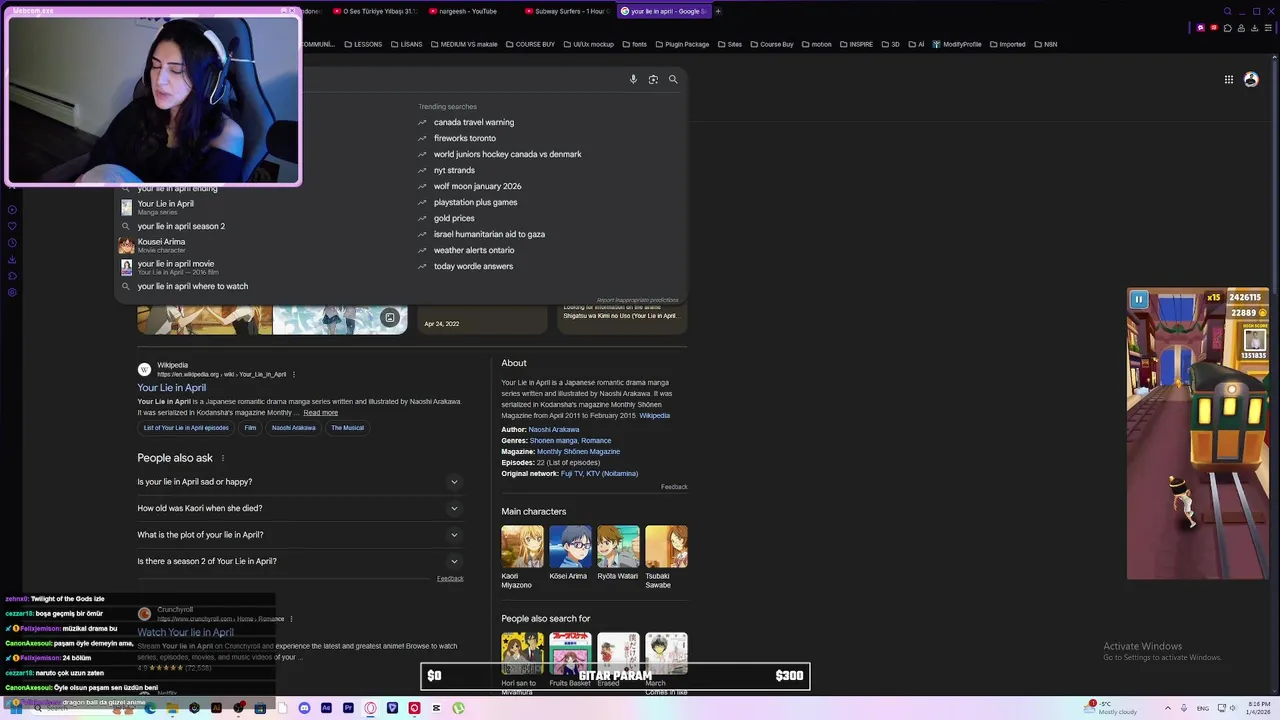Screen dimensions: 1280x720
Task: Click the Feedback link under About panel
Action: (674, 487)
